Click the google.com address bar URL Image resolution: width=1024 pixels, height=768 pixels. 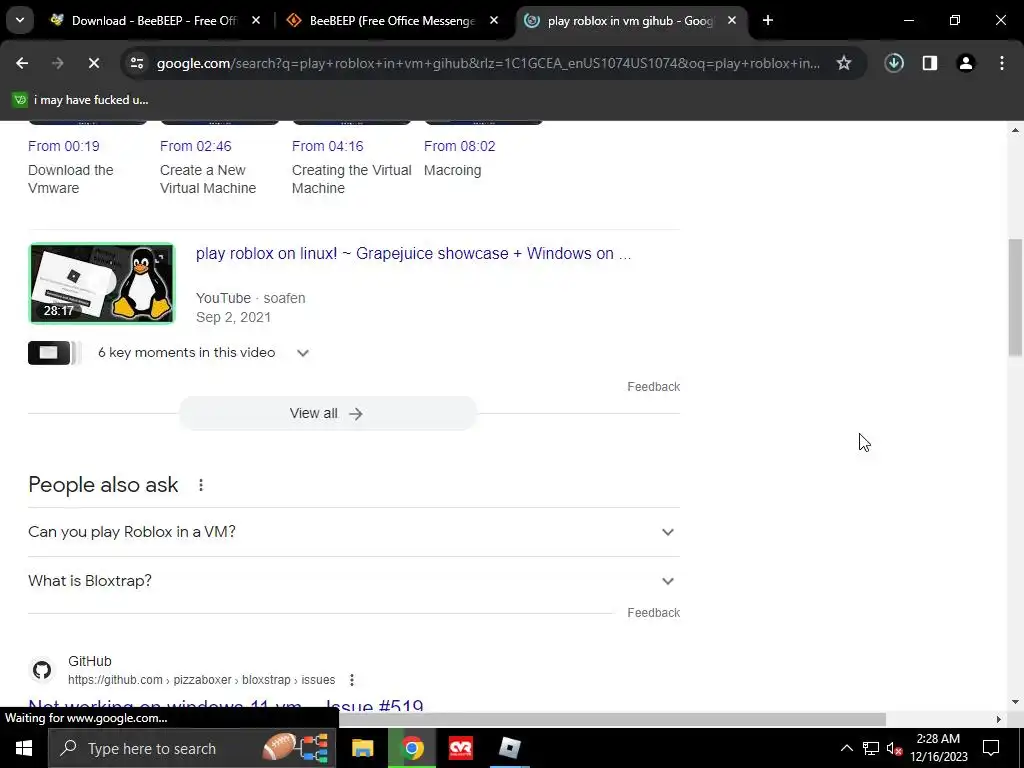click(x=488, y=63)
